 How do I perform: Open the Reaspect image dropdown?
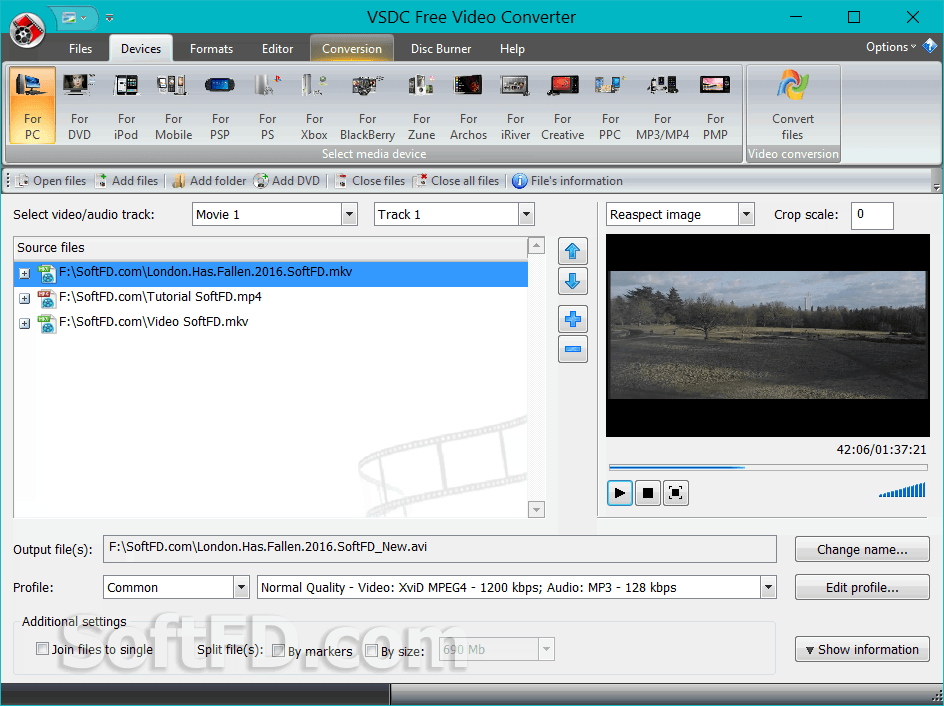(746, 214)
